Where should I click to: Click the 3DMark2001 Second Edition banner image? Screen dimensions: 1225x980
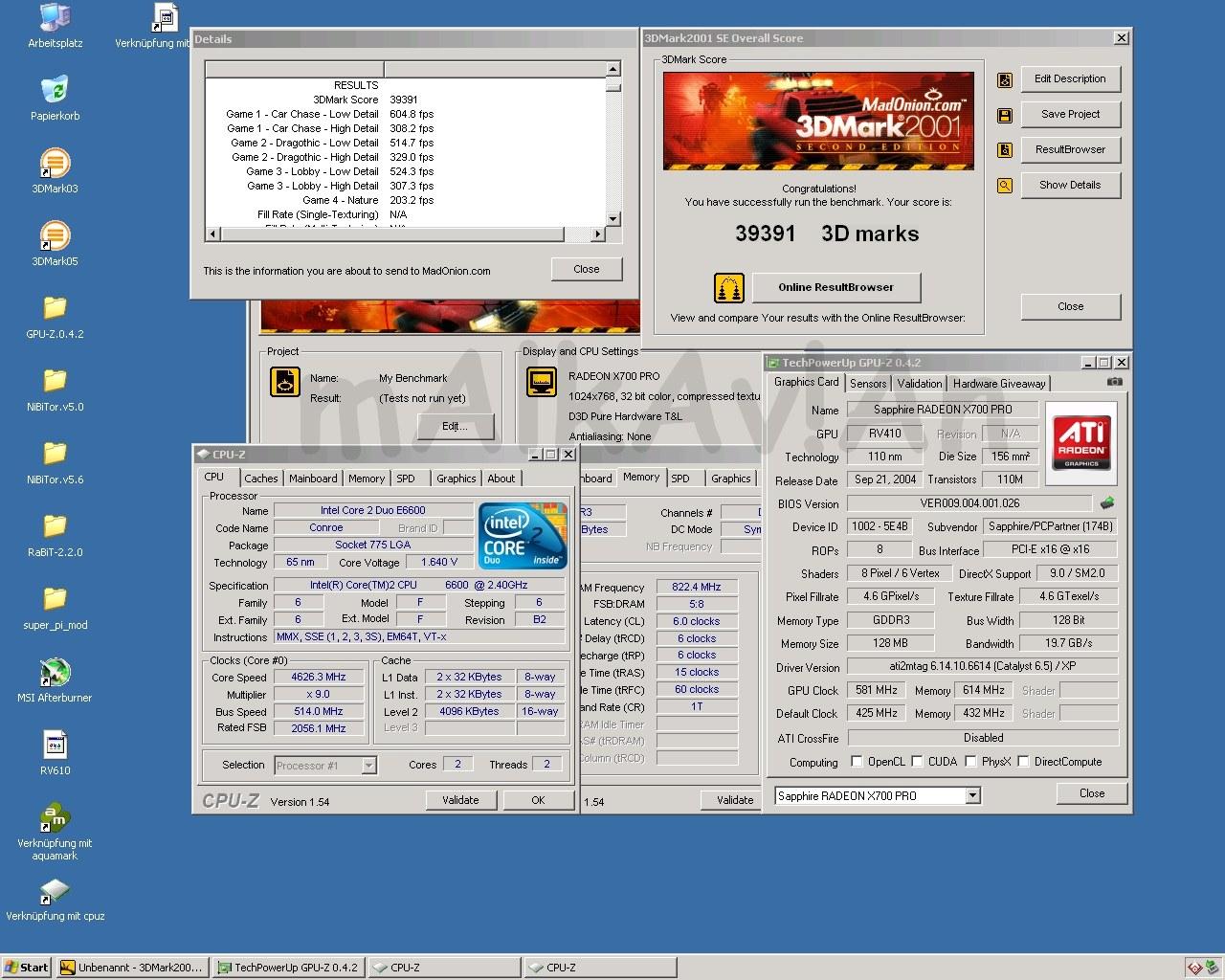(819, 122)
